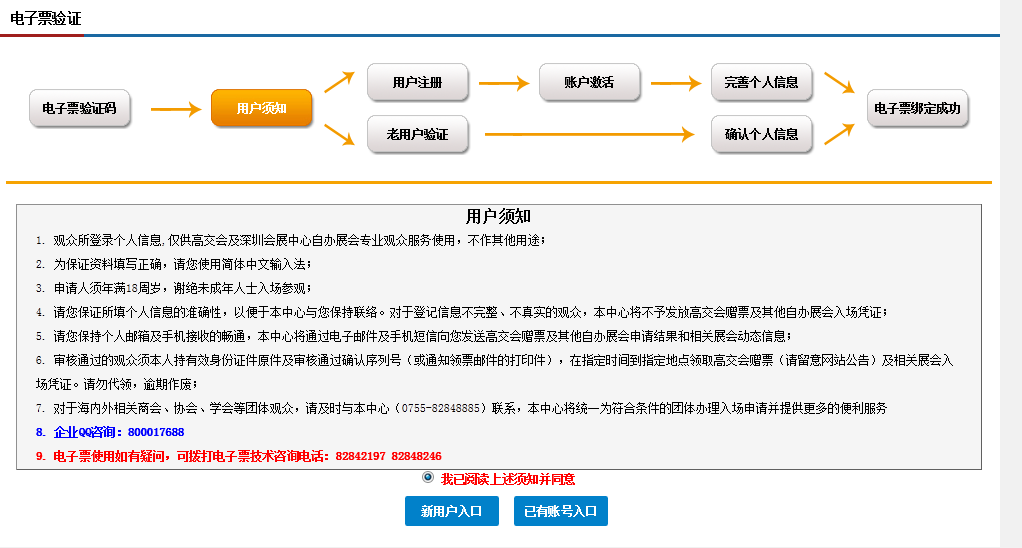
Task: Click the 我已阅读上述须知并同意 label text
Action: pyautogui.click(x=508, y=480)
